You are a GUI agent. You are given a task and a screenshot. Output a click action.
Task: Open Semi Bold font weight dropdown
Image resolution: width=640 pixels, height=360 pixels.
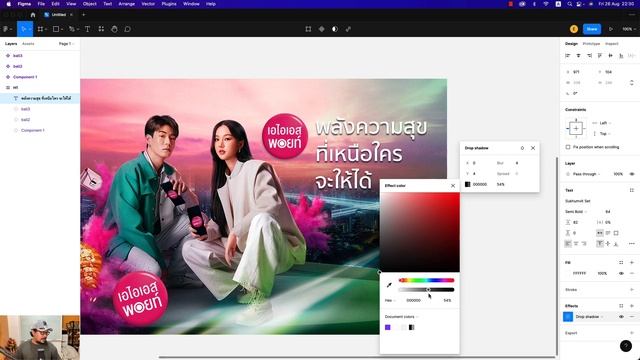tap(576, 211)
